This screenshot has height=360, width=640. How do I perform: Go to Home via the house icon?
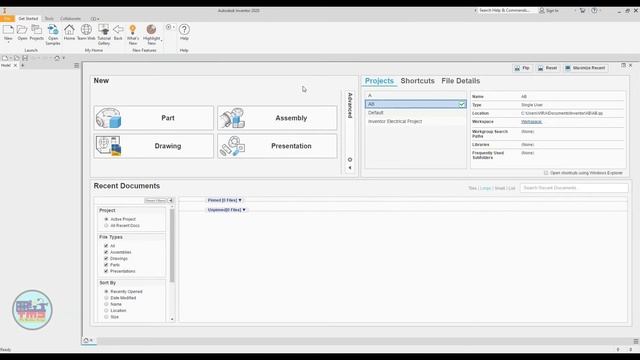click(x=69, y=30)
